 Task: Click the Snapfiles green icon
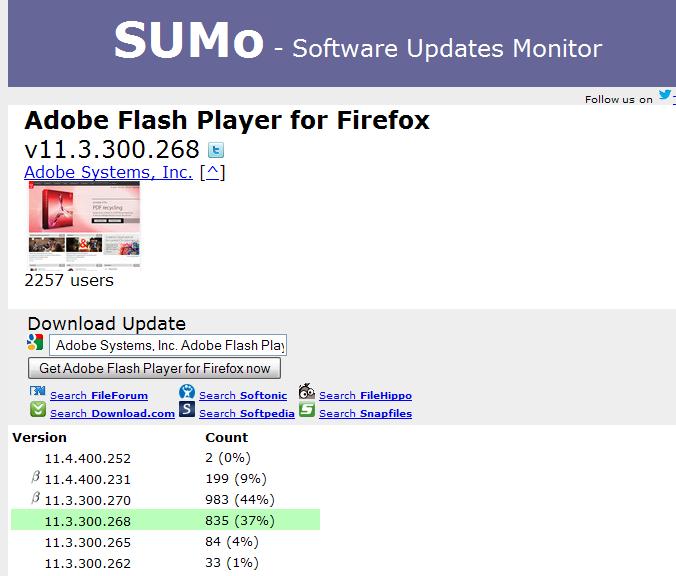[306, 410]
